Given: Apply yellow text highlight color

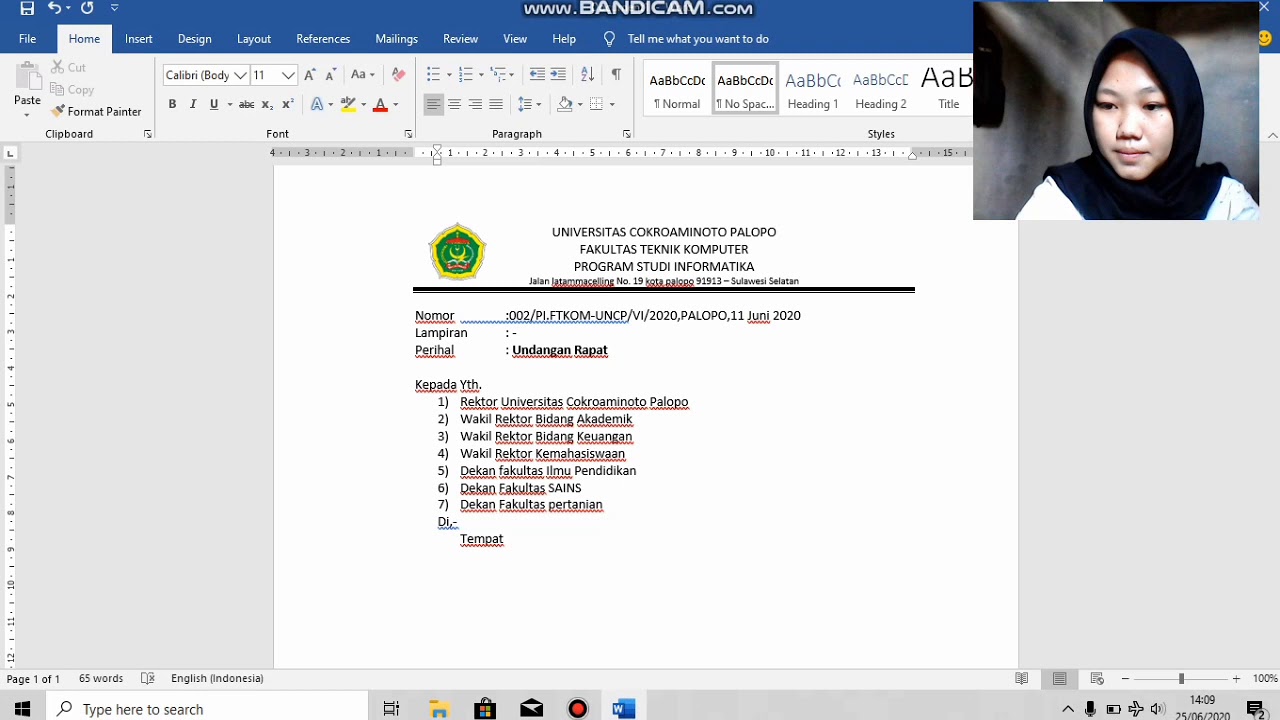Looking at the screenshot, I should tap(348, 104).
